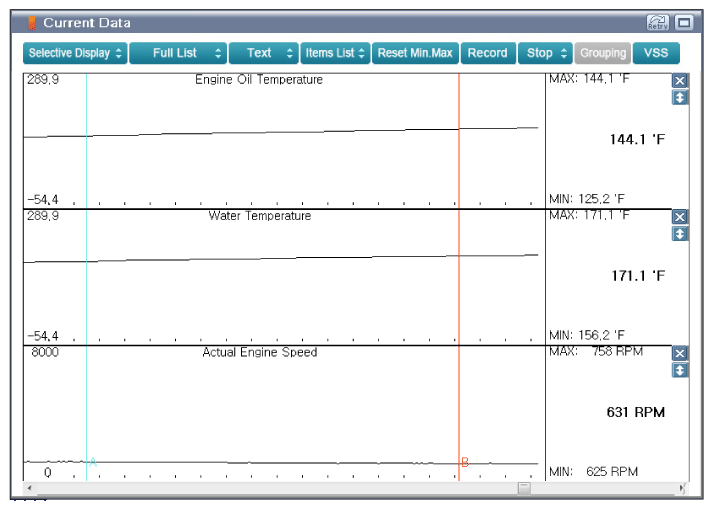Click the MAX: 758 RPM readout

pos(596,351)
